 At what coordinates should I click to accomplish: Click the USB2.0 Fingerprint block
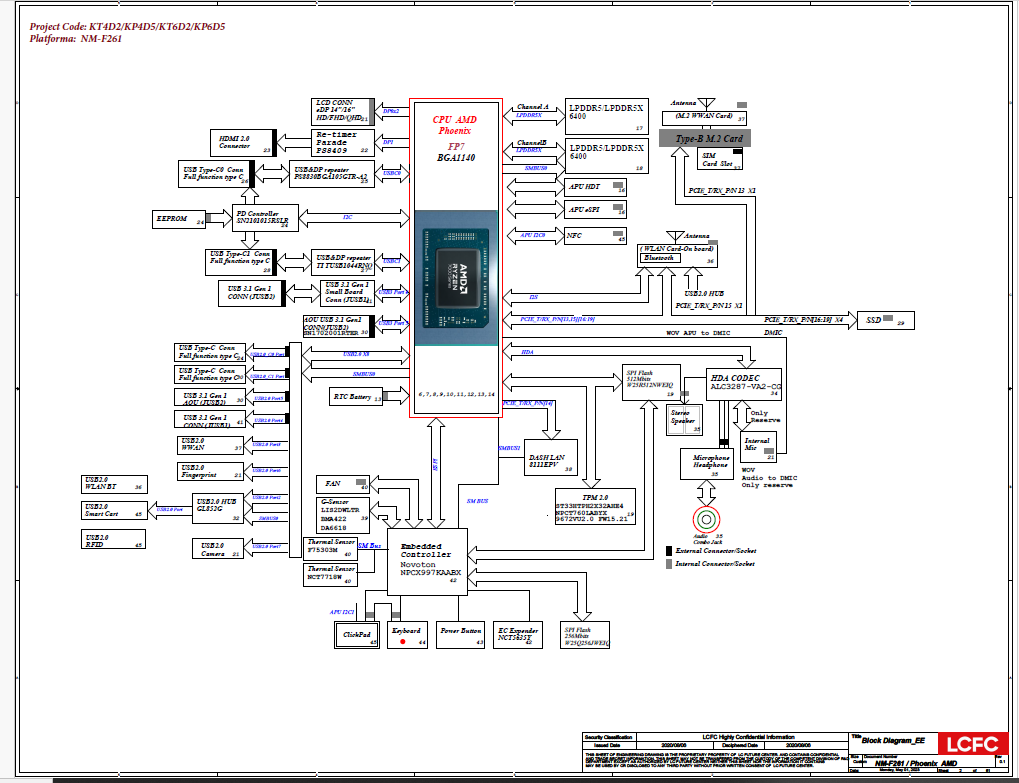[x=211, y=472]
